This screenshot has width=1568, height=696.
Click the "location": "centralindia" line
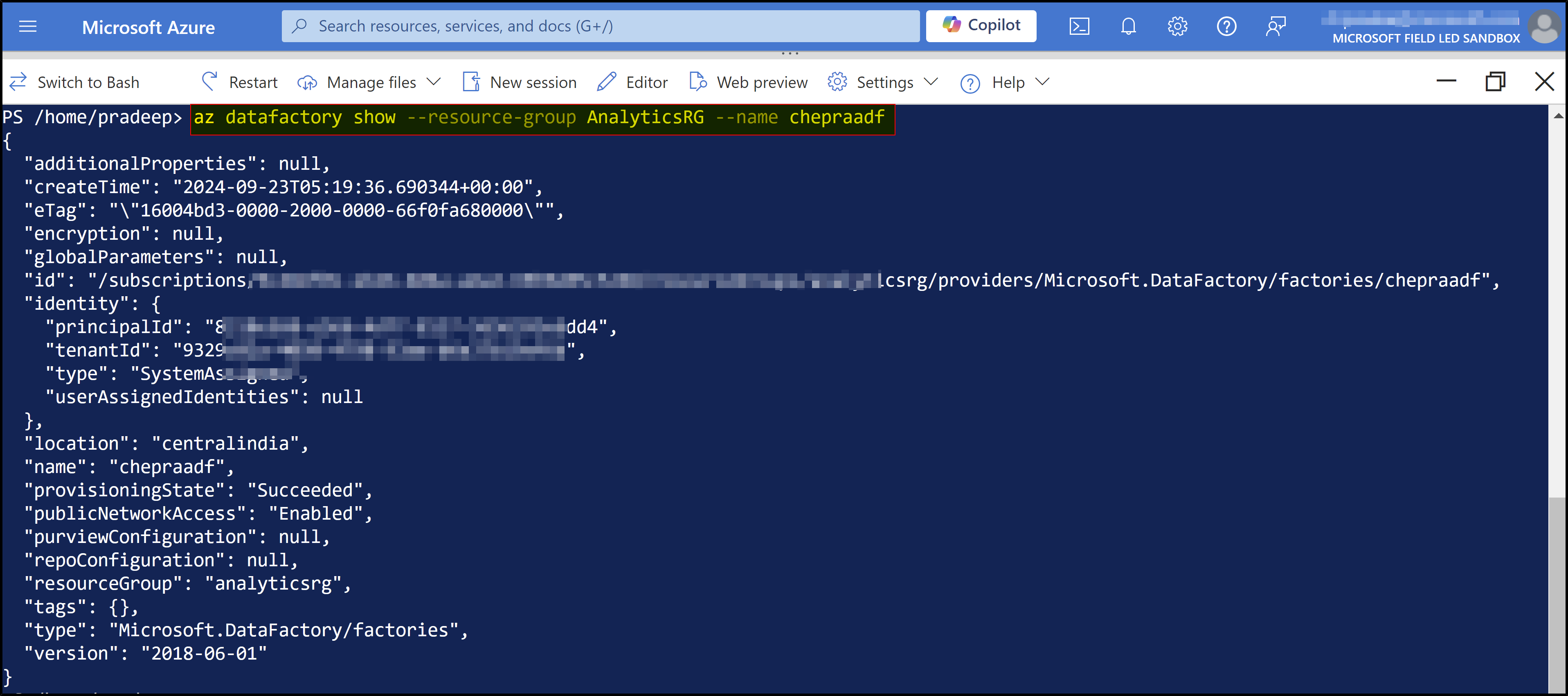tap(166, 444)
